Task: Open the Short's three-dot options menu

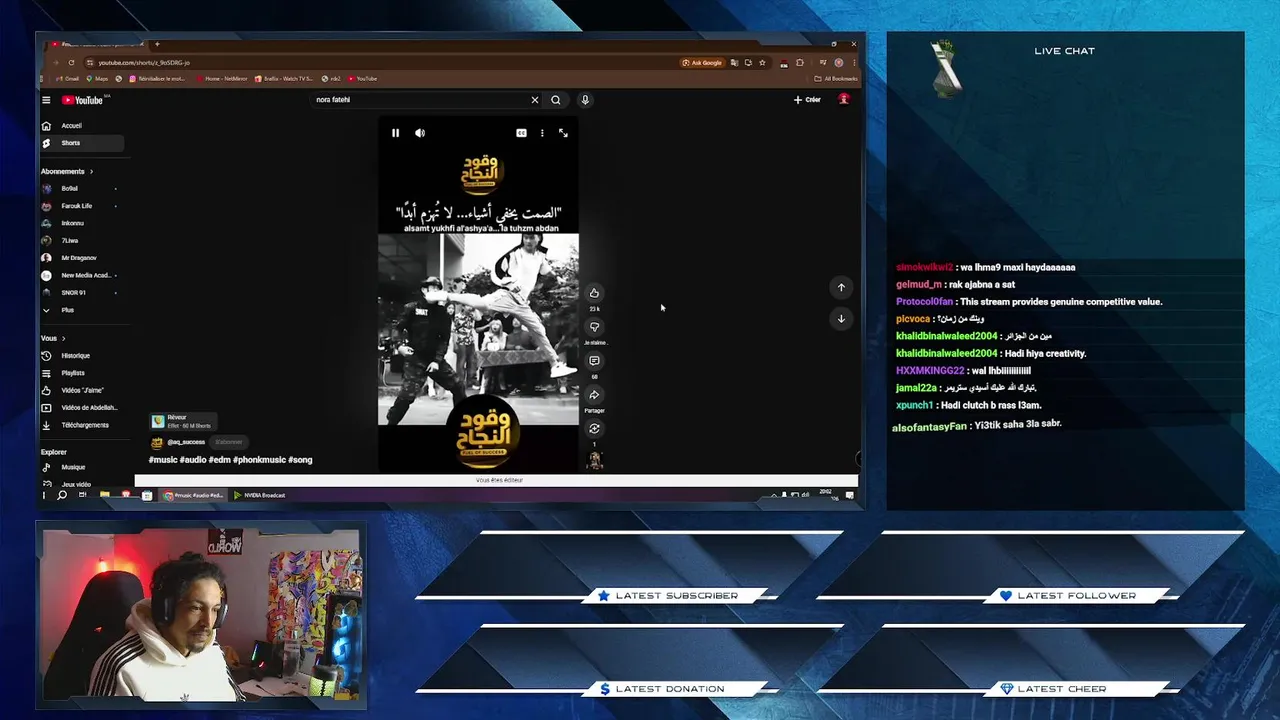Action: click(x=542, y=133)
